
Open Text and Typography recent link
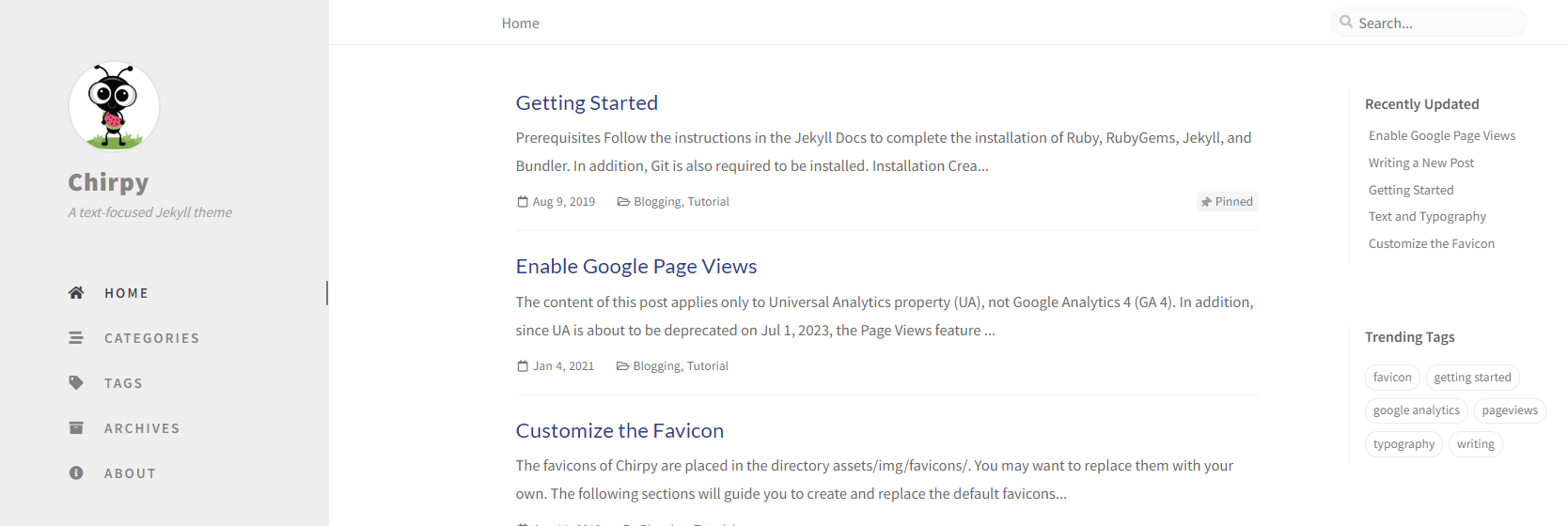click(x=1427, y=217)
